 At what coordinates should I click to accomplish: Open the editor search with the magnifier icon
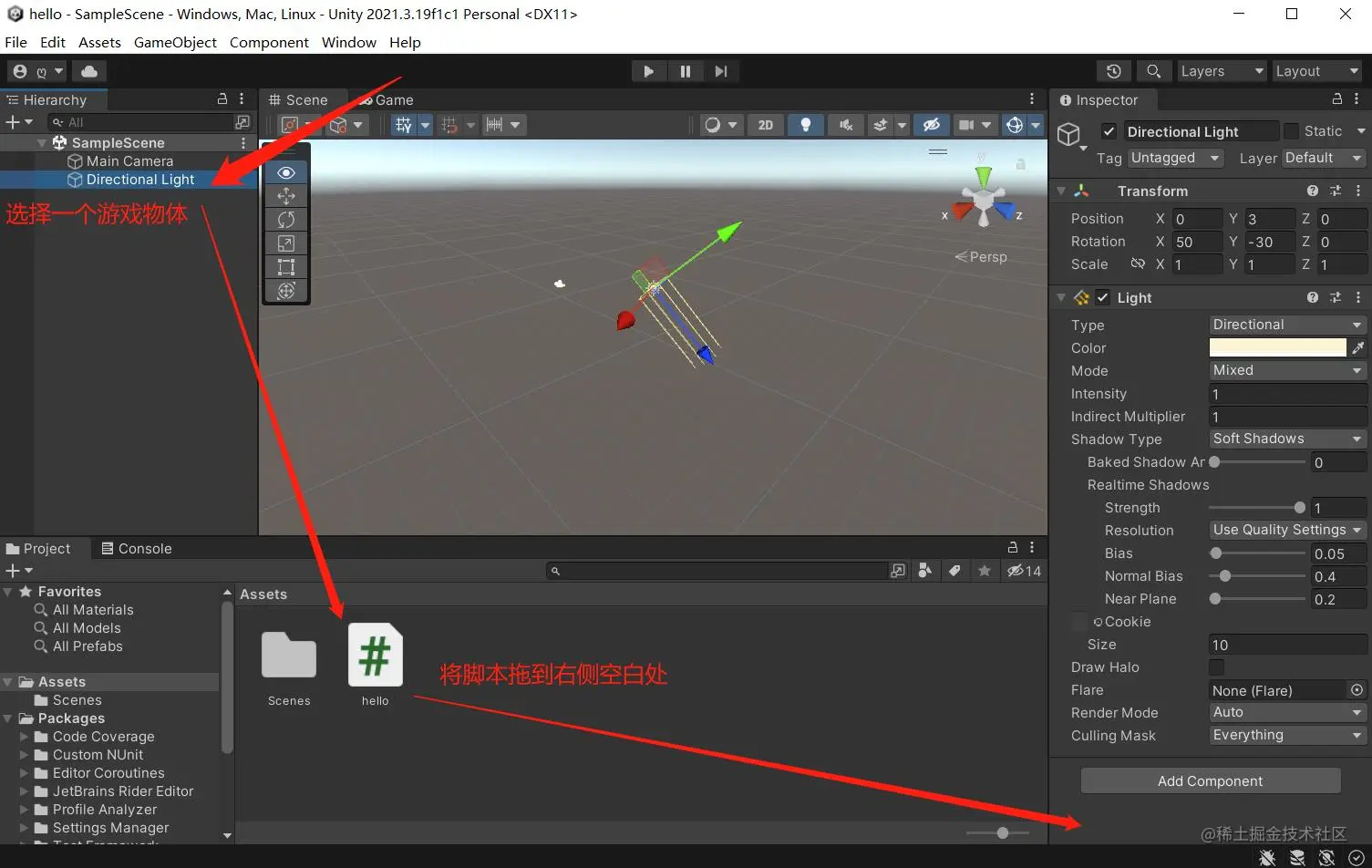tap(1153, 70)
